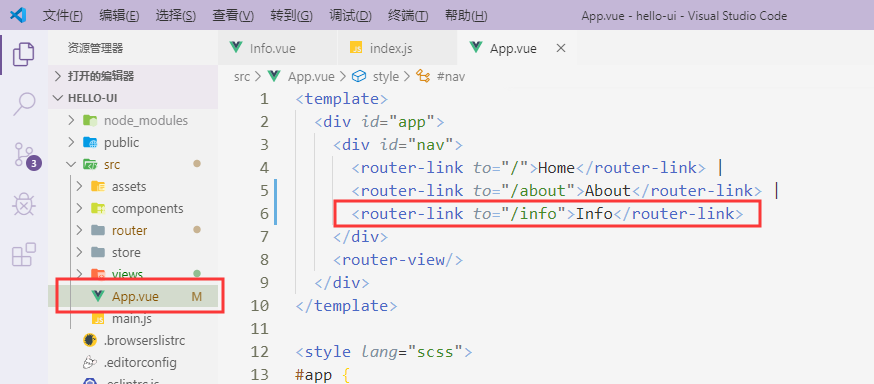Click the .editorconfig file icon
This screenshot has width=874, height=384.
(x=89, y=363)
